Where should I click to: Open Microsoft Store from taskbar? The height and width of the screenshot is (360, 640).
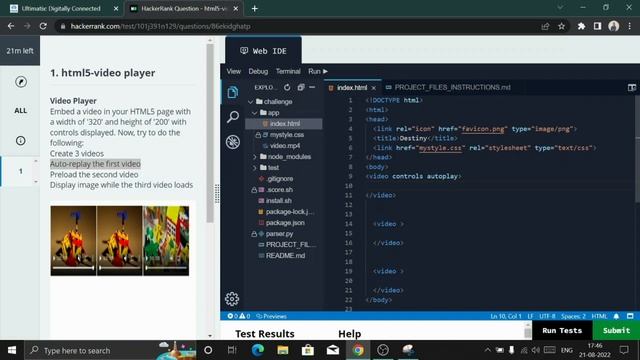pyautogui.click(x=308, y=350)
